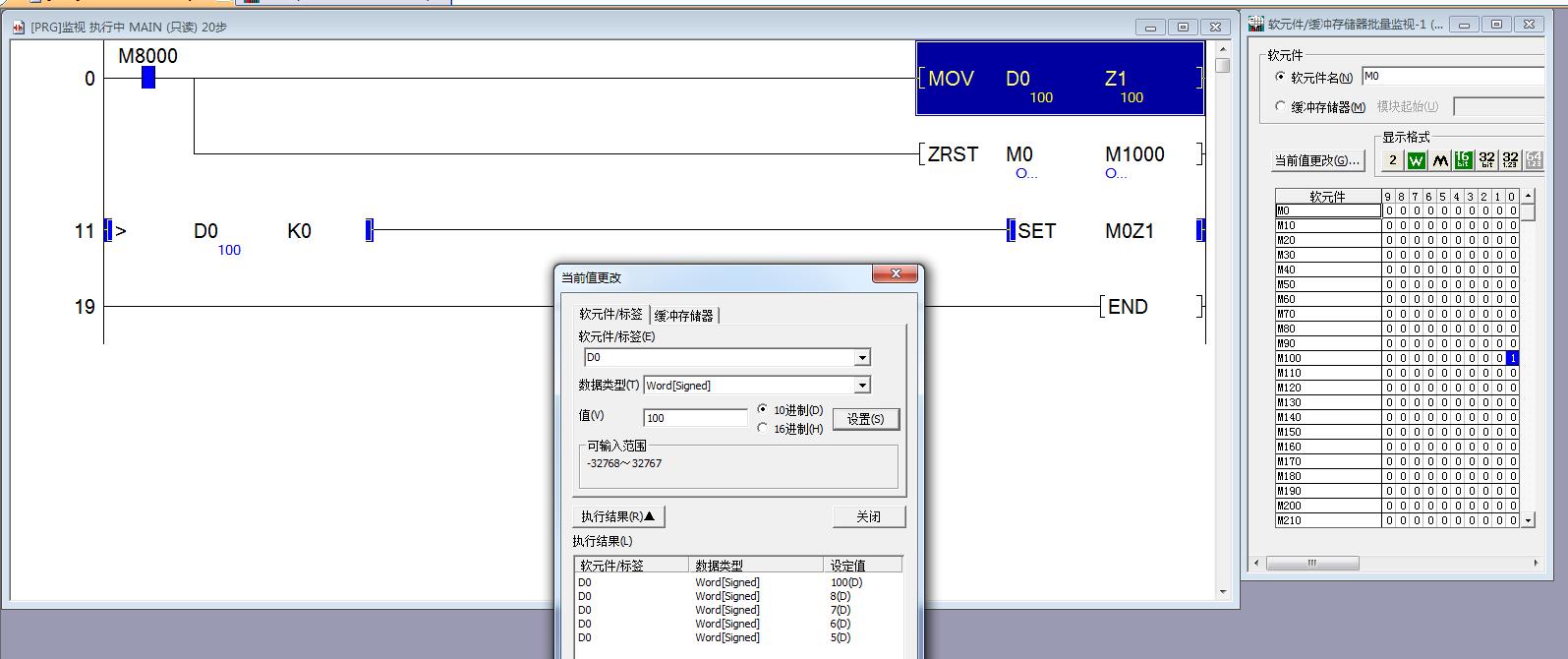
Task: Choose the 缓冲存储器(M) radio option
Action: pos(1280,106)
